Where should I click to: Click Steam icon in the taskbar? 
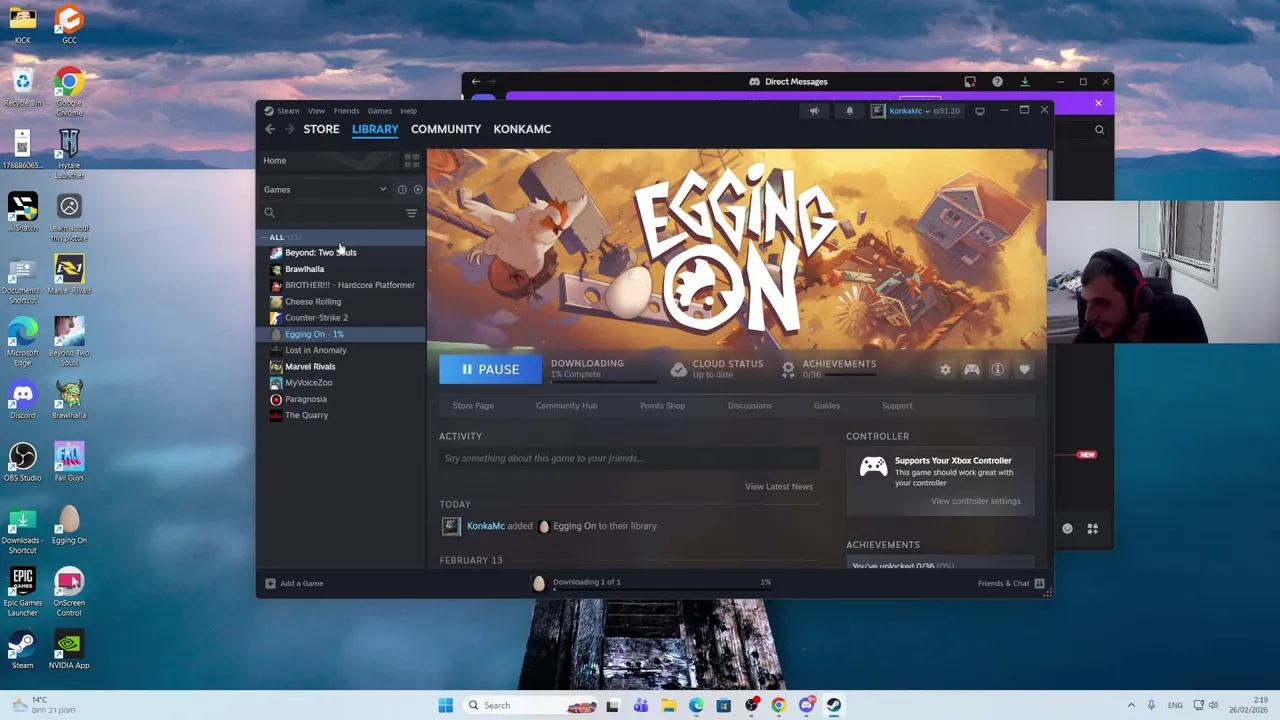click(x=833, y=705)
